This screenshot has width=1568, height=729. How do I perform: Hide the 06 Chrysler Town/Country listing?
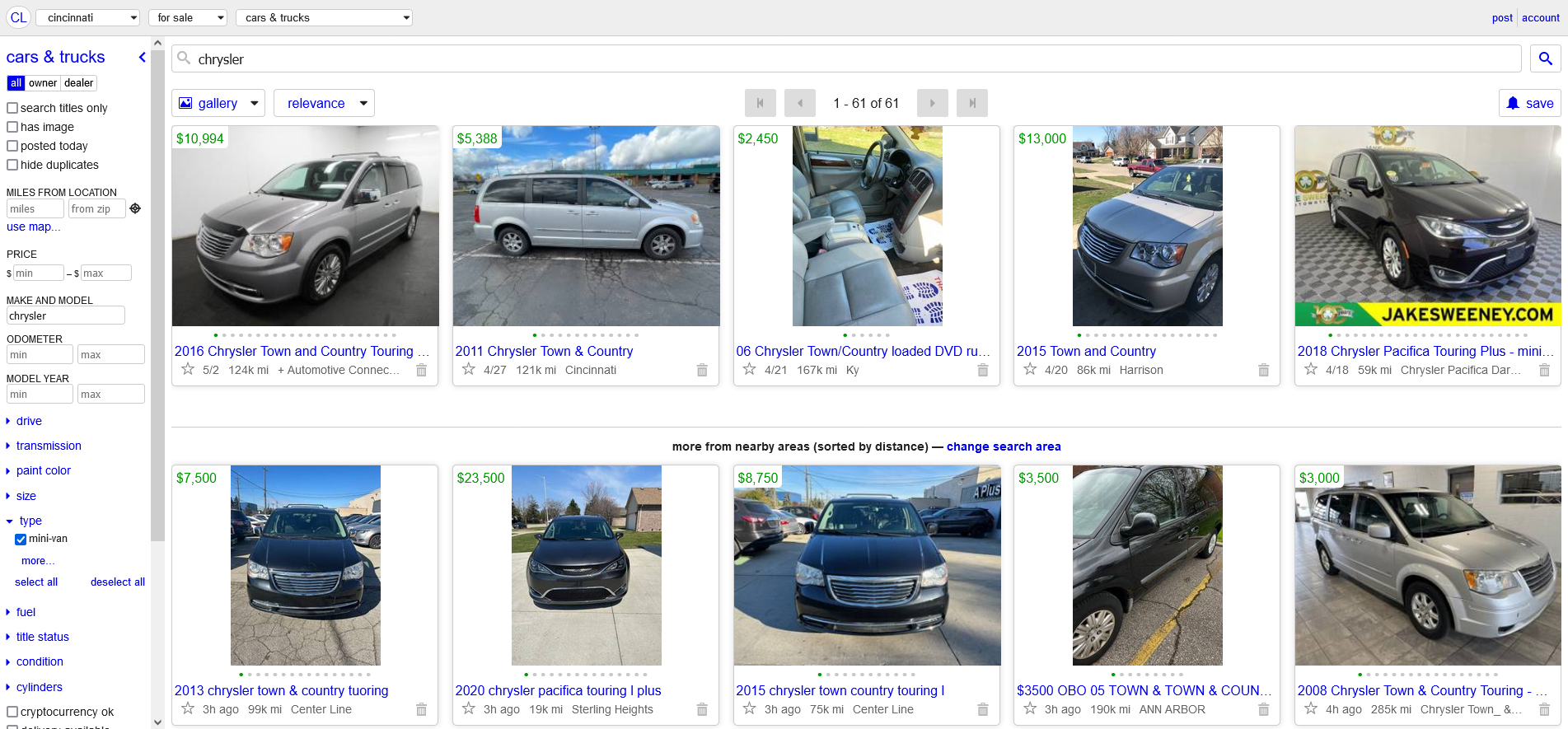pos(982,370)
